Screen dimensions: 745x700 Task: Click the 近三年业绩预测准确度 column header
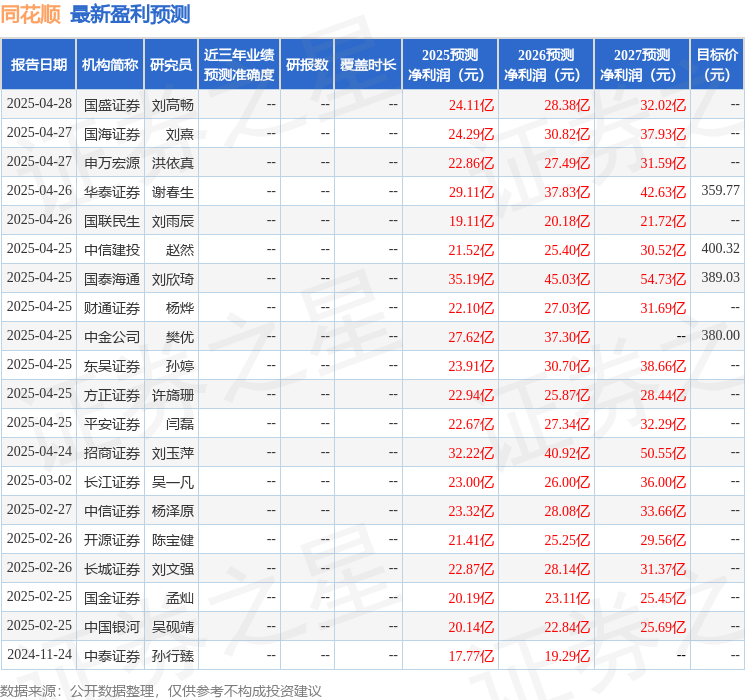point(239,65)
